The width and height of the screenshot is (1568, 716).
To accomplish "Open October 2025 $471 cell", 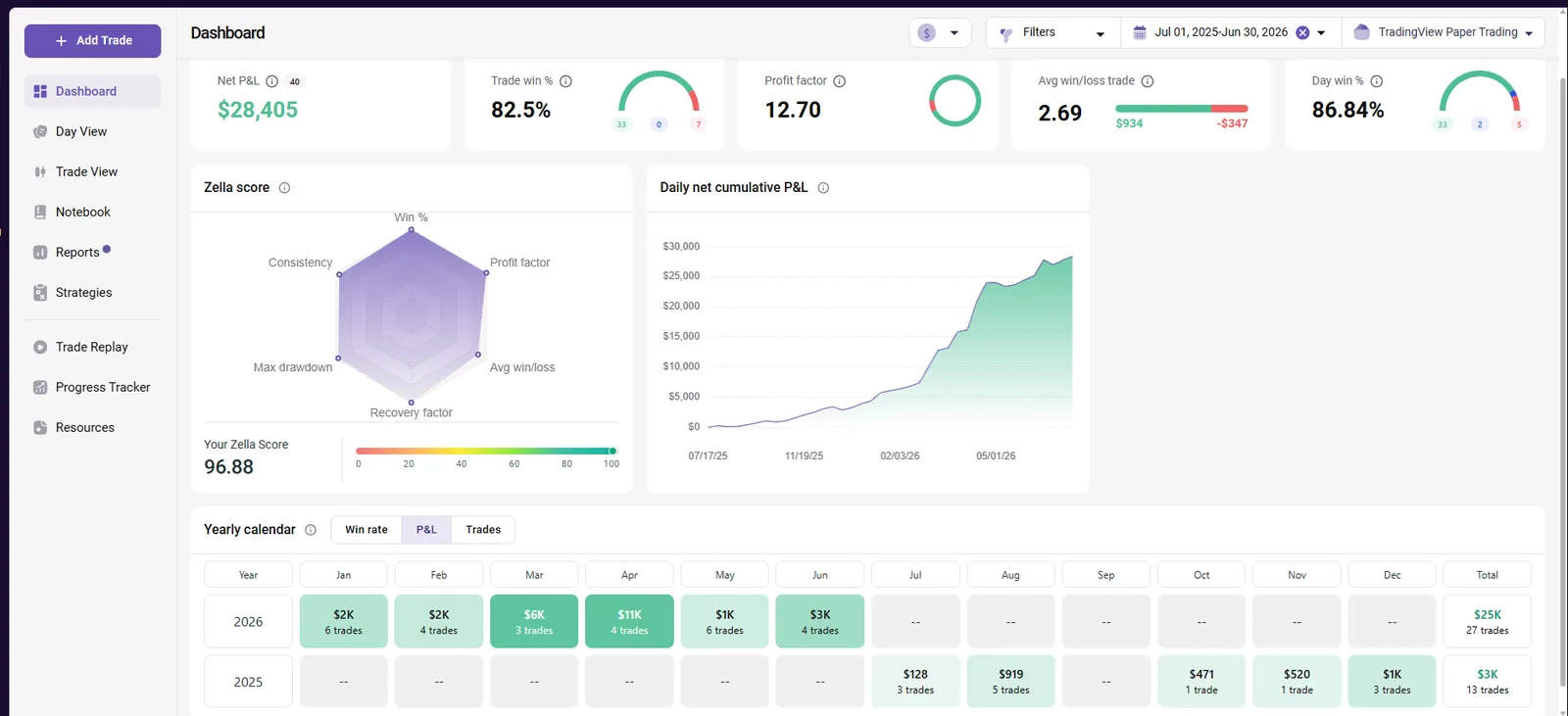I will tap(1201, 682).
